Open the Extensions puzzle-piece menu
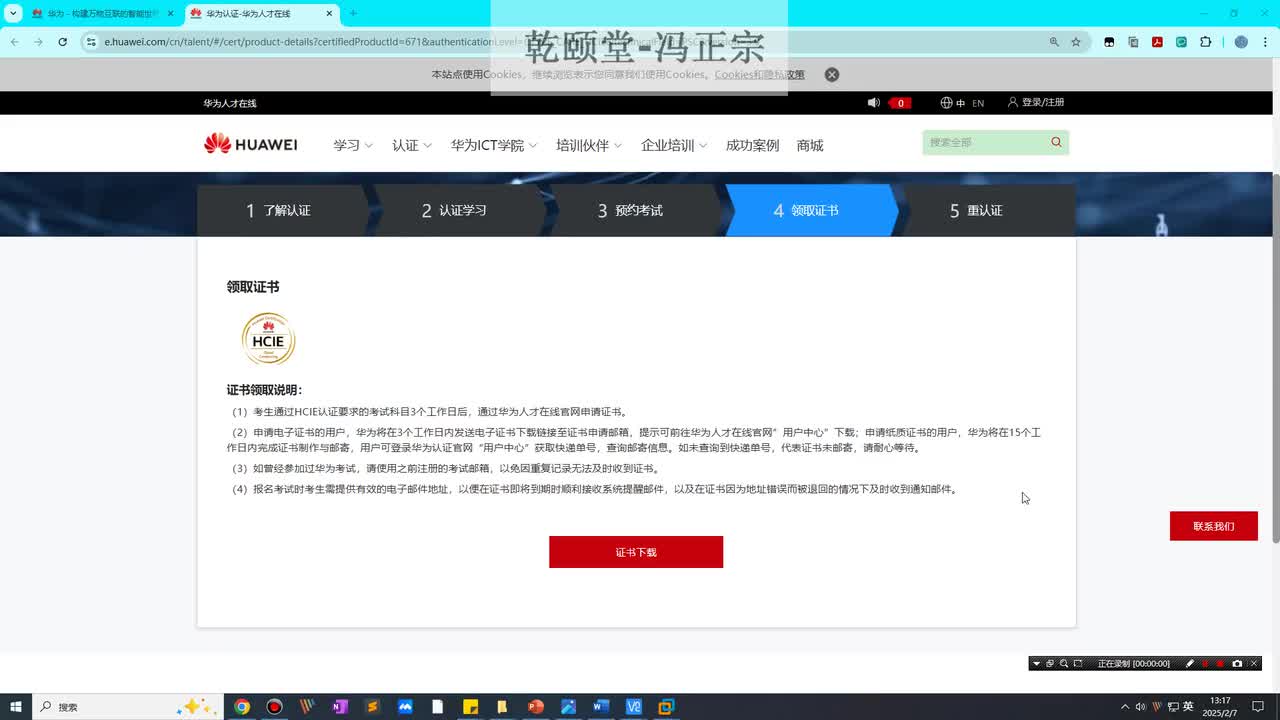 click(x=1205, y=42)
